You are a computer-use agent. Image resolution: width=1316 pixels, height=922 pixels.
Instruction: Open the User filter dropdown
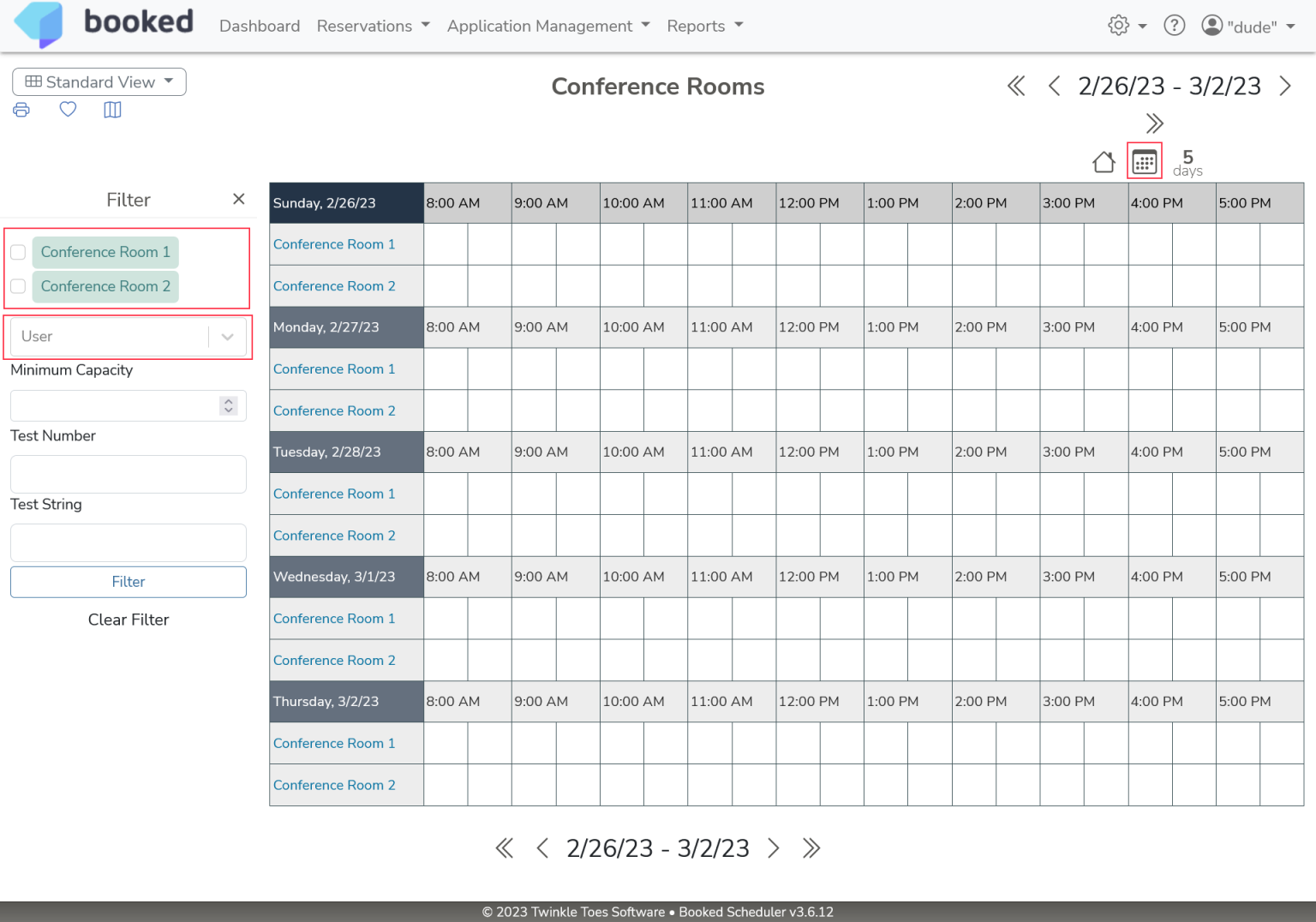click(x=129, y=337)
